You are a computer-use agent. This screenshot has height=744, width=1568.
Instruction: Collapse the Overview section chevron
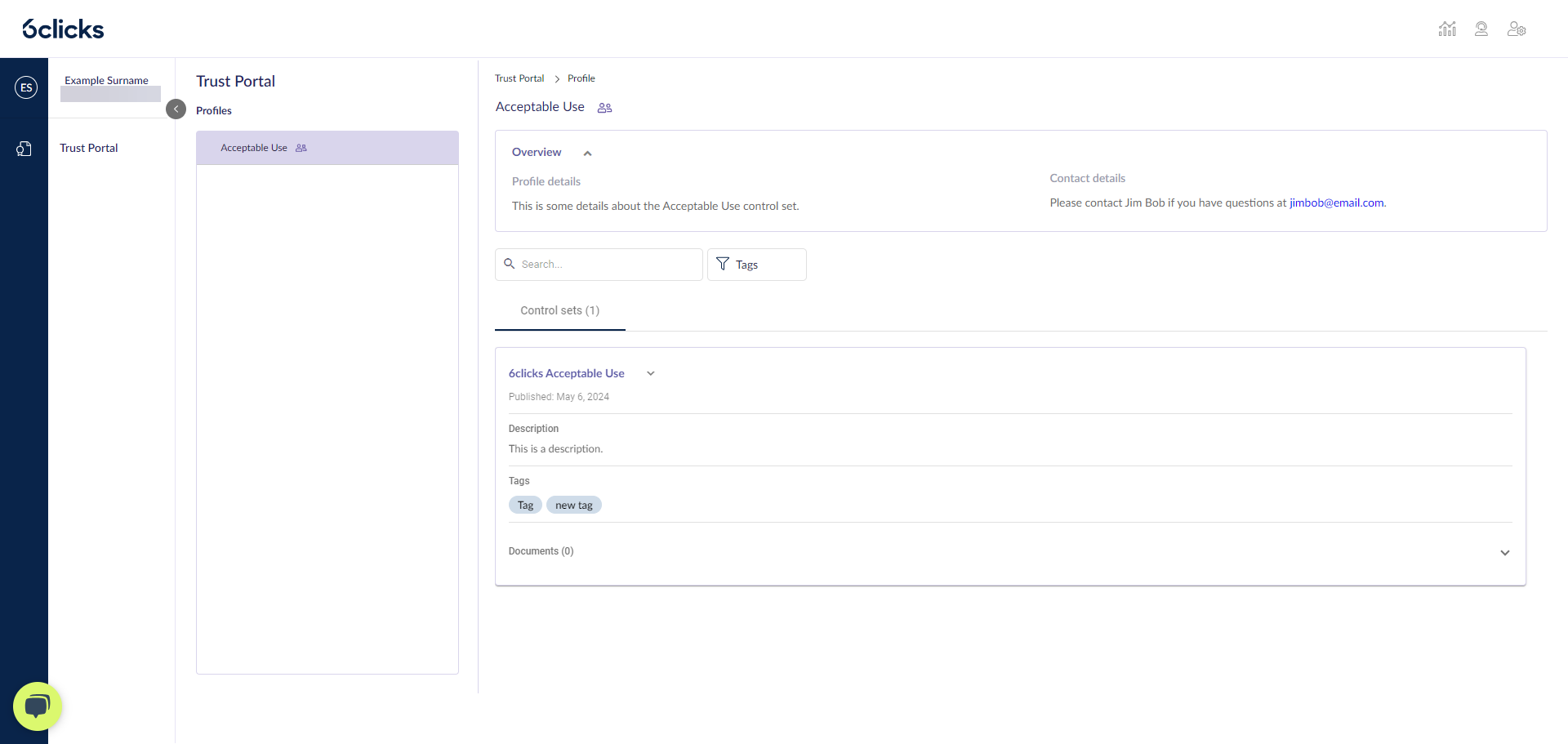point(587,153)
